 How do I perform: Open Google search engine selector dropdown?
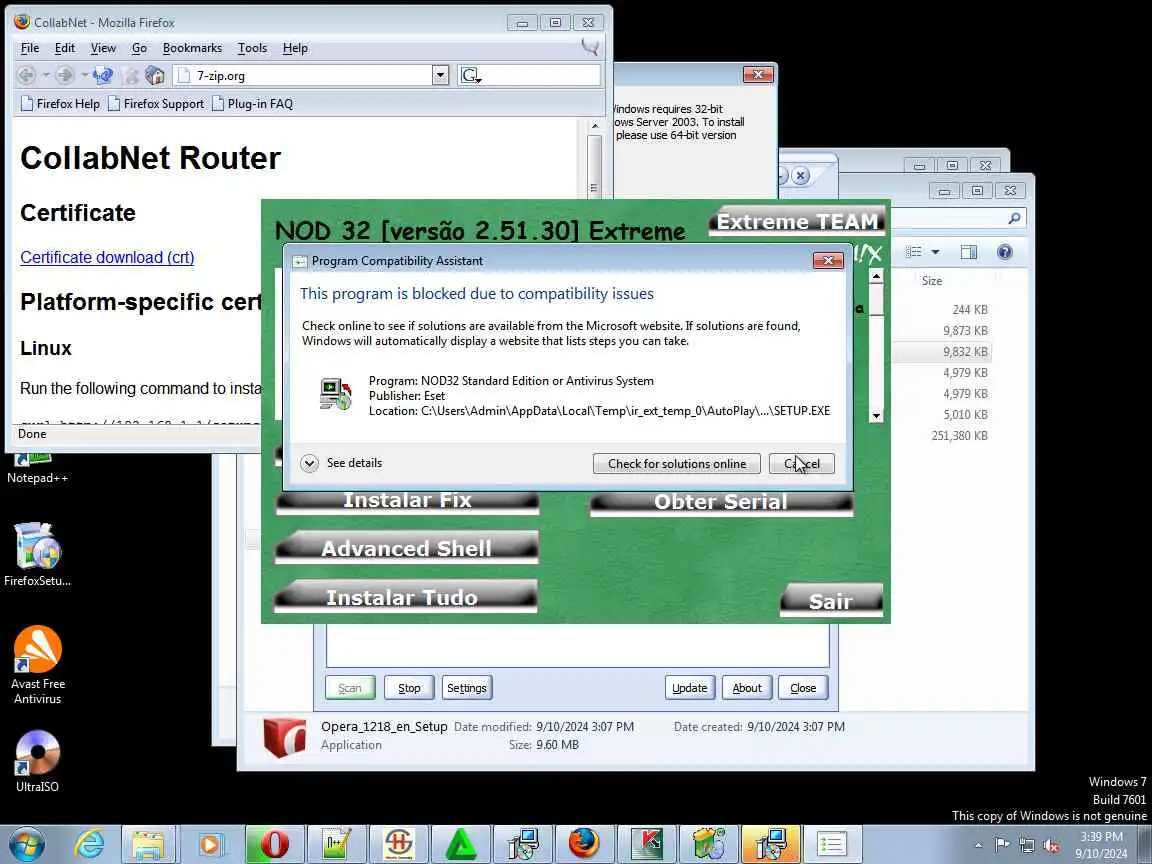coord(470,75)
